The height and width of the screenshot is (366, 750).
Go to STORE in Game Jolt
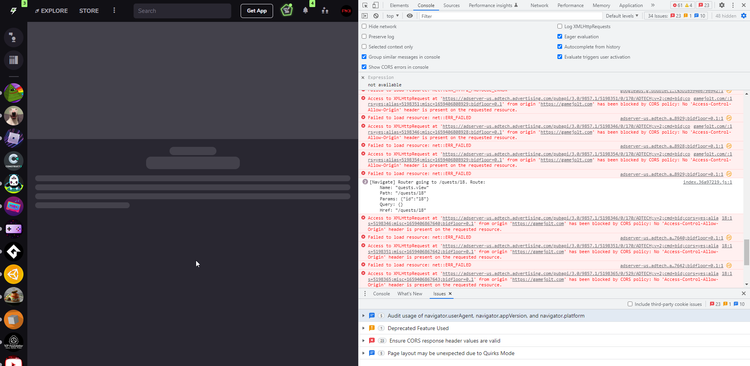[89, 11]
